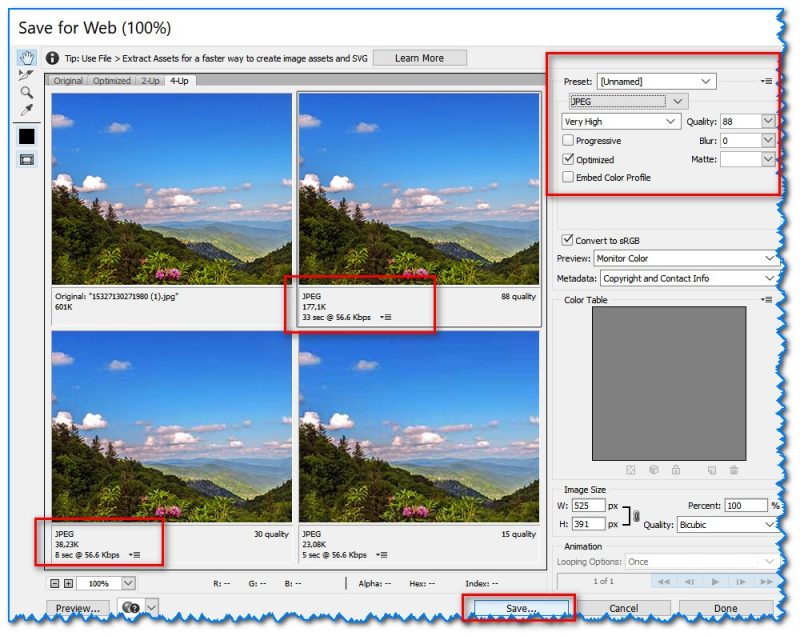Image resolution: width=800 pixels, height=636 pixels.
Task: Click the Learn More button
Action: (x=419, y=58)
